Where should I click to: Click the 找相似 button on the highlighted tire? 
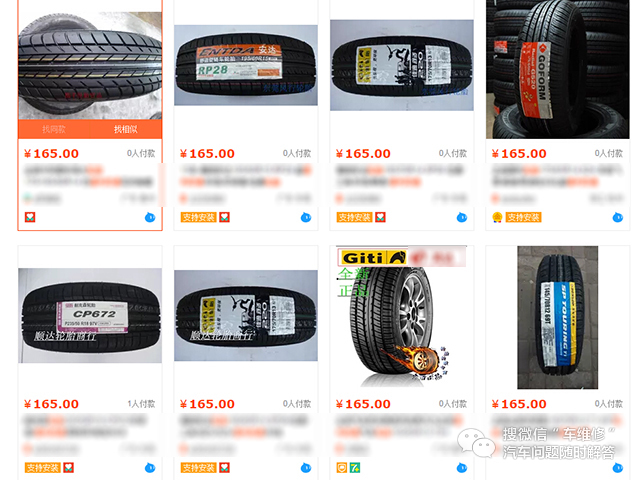126,129
